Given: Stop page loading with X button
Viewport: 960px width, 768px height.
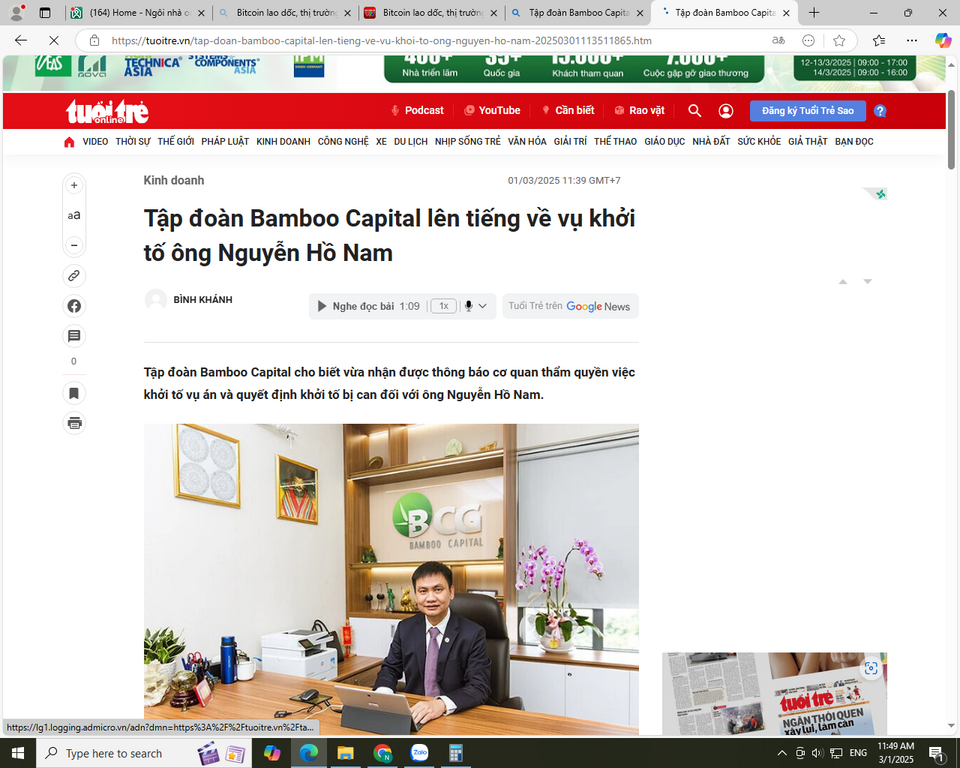Looking at the screenshot, I should 54,40.
